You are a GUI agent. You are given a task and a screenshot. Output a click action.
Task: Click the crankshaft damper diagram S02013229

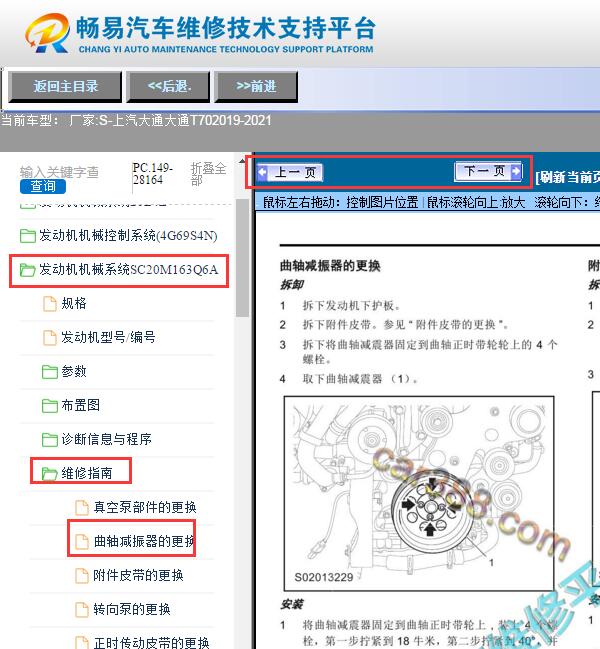tap(419, 493)
